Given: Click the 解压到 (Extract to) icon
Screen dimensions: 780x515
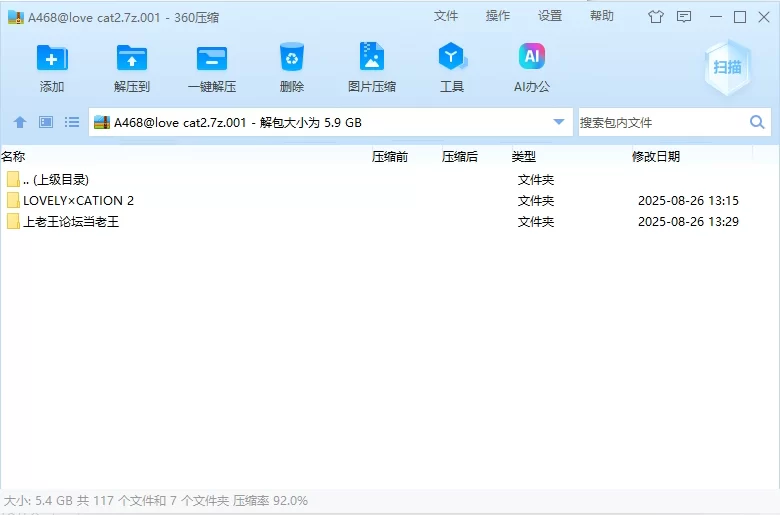Looking at the screenshot, I should (x=132, y=58).
